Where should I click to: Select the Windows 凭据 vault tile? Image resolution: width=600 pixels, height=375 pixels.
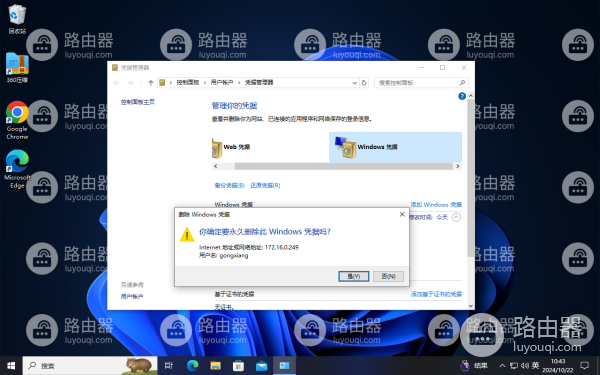(395, 147)
